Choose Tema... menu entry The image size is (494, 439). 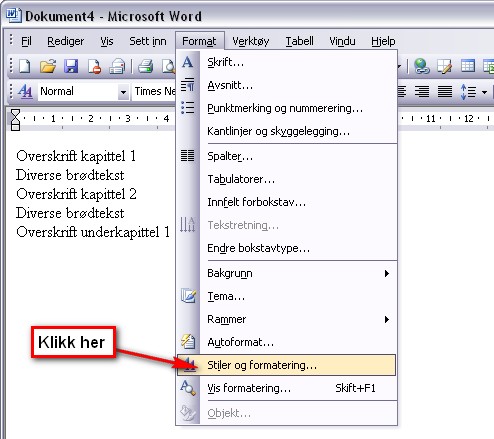(287, 296)
